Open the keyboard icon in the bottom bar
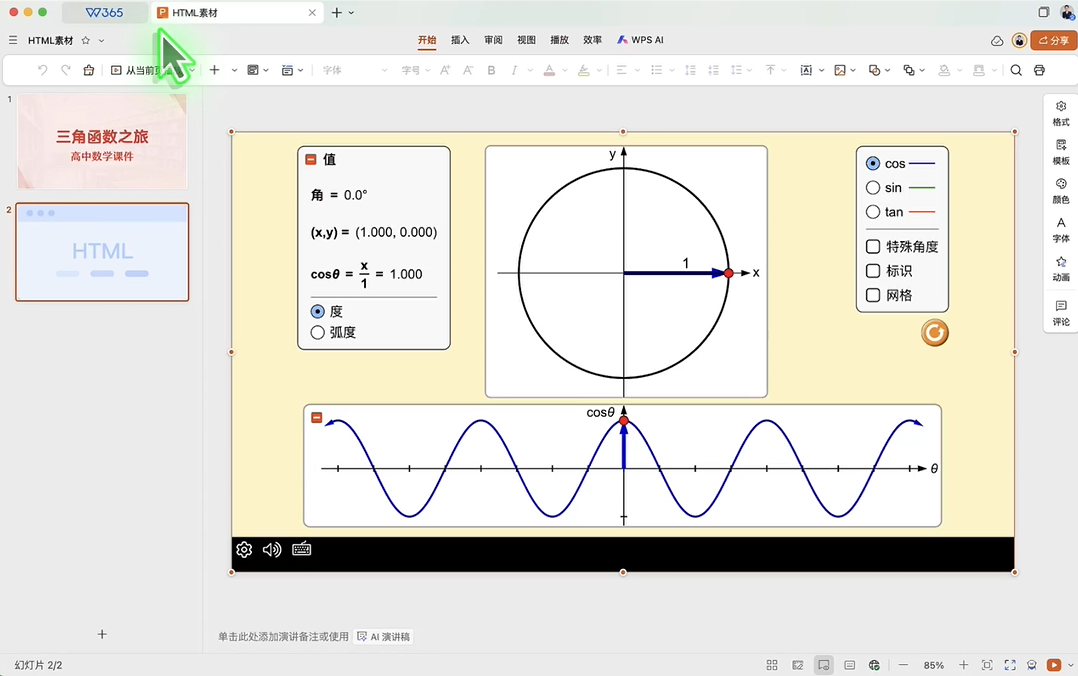The height and width of the screenshot is (676, 1078). (301, 549)
